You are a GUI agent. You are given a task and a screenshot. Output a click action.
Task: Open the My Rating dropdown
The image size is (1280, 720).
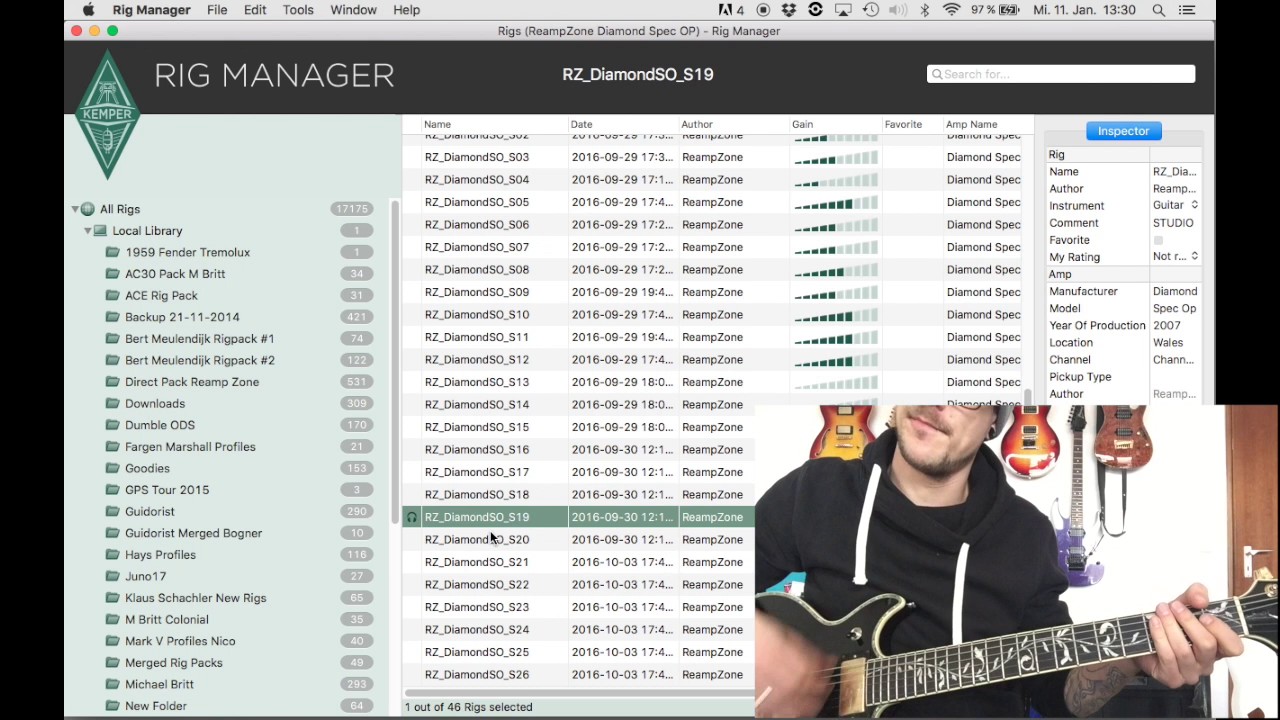click(1175, 257)
